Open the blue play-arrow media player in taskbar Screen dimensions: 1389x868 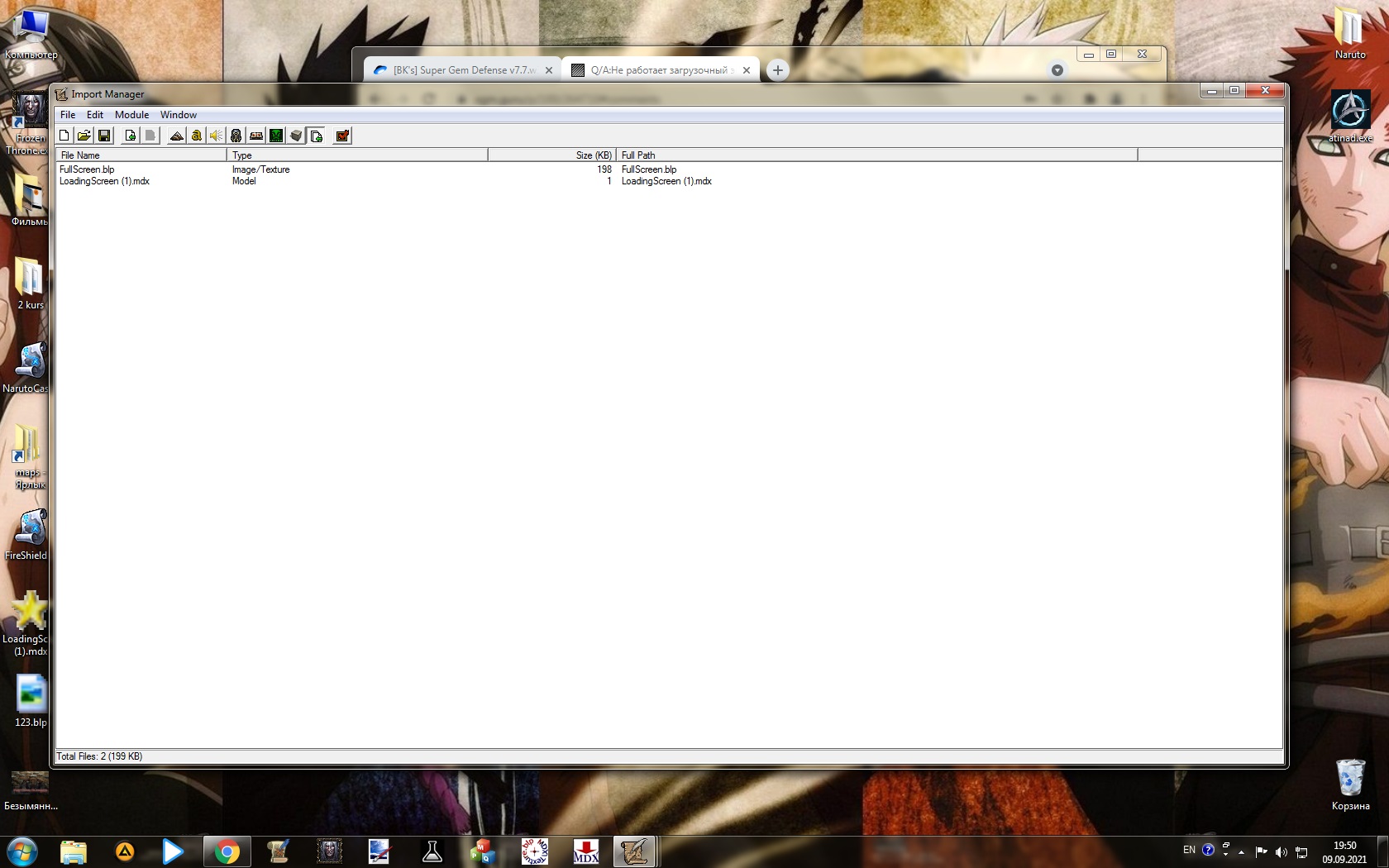tap(172, 851)
